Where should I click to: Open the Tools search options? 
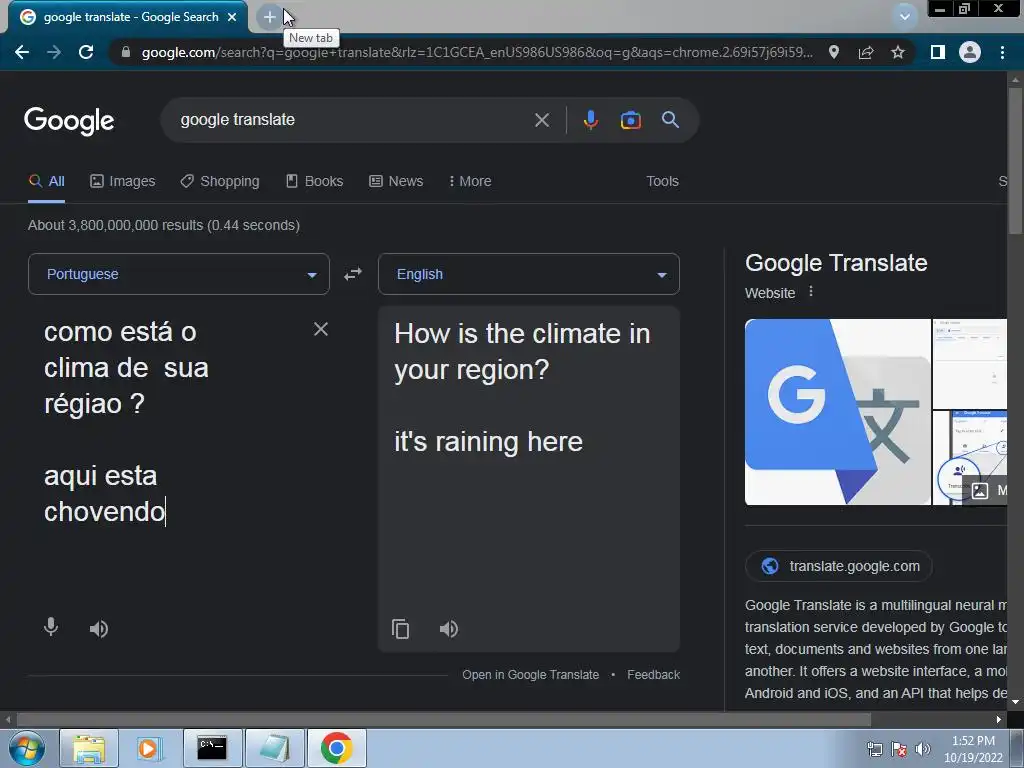point(662,182)
